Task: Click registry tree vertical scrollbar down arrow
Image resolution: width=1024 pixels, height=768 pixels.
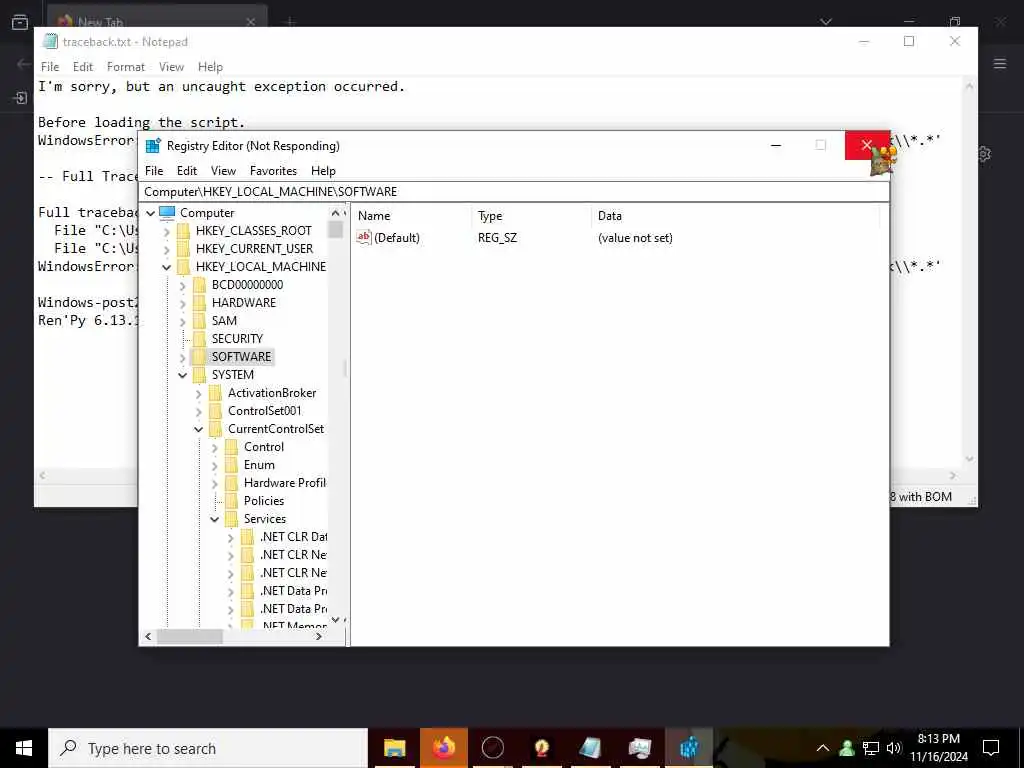Action: 336,620
